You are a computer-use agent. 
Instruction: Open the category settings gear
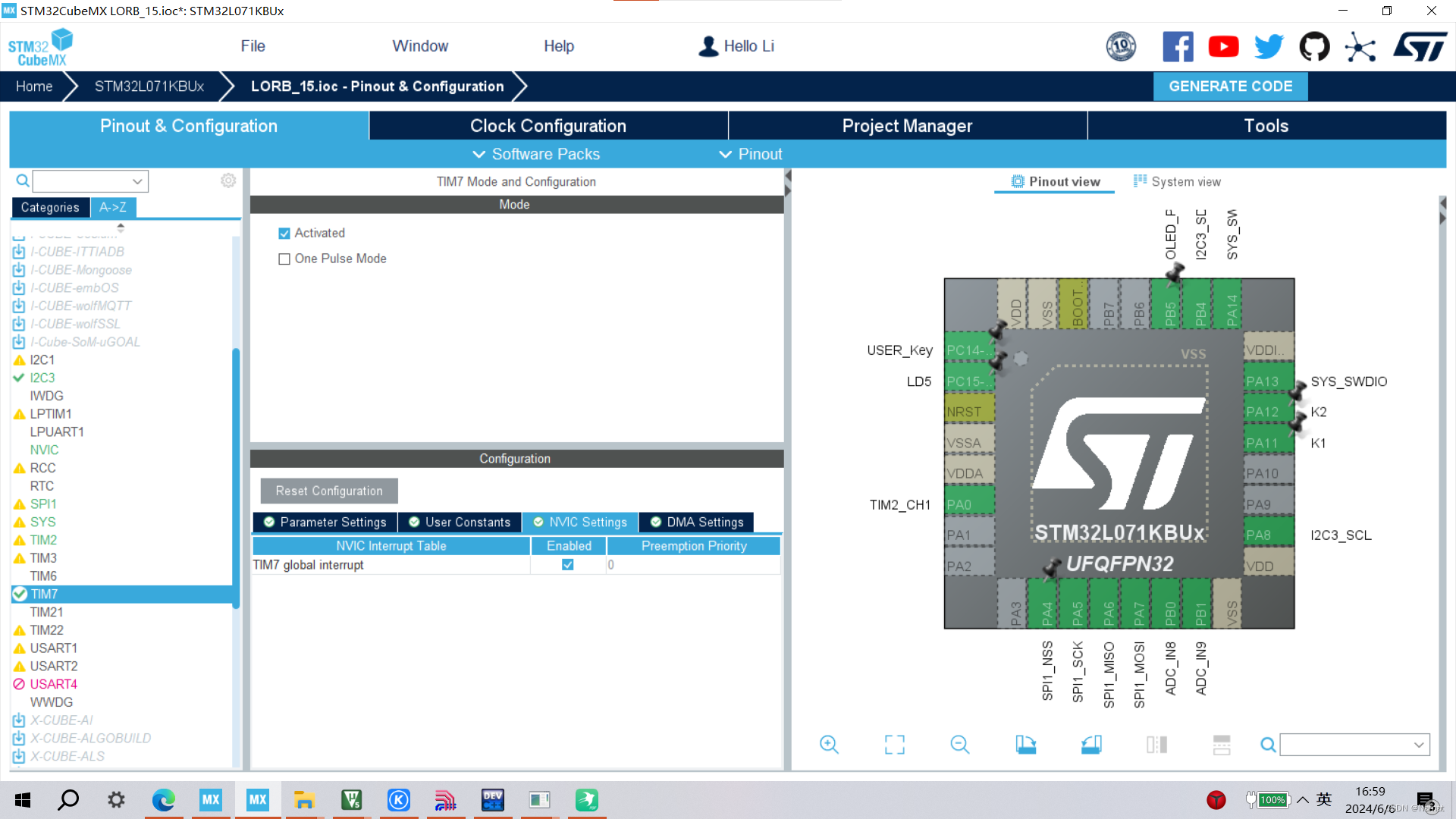point(228,180)
